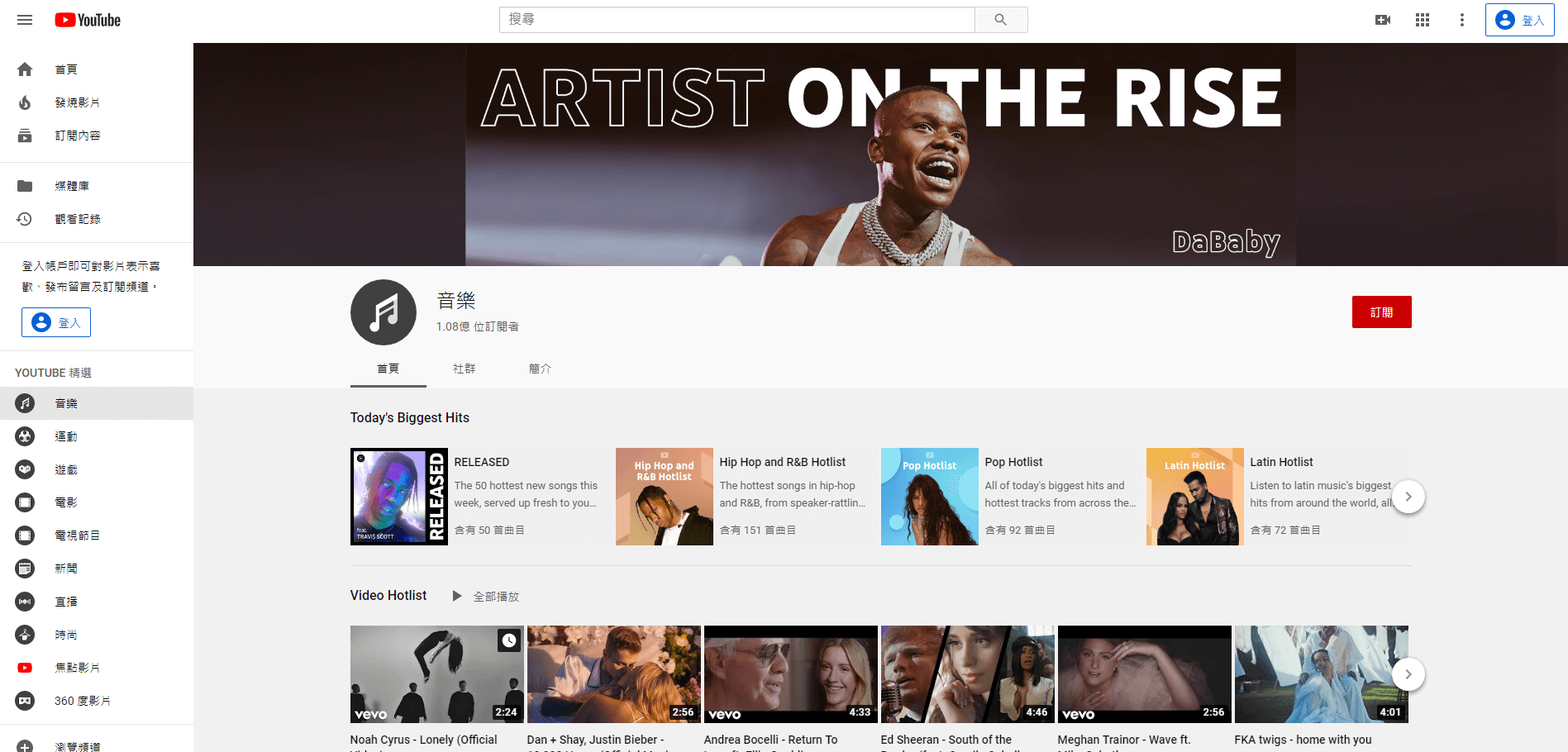Open 訂閱內容 subscriptions in sidebar

tap(97, 136)
